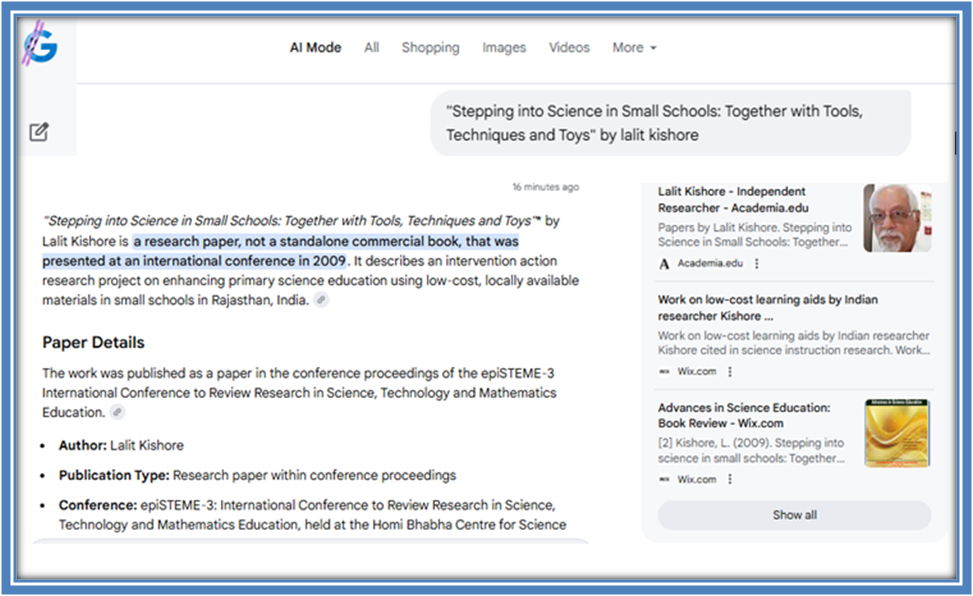
Task: Open the Shopping tab
Action: click(x=430, y=47)
